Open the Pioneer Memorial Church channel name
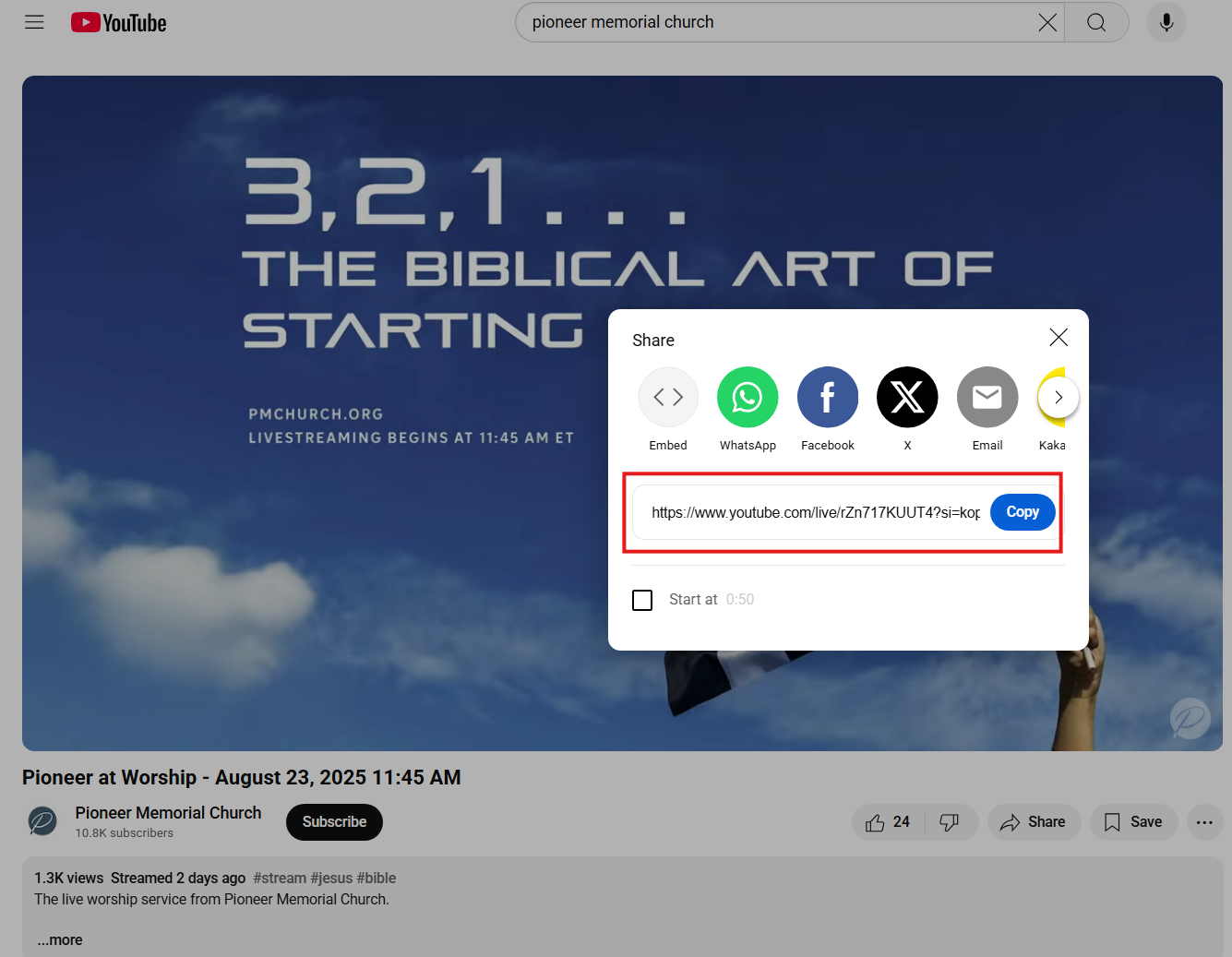1232x957 pixels. click(x=169, y=813)
